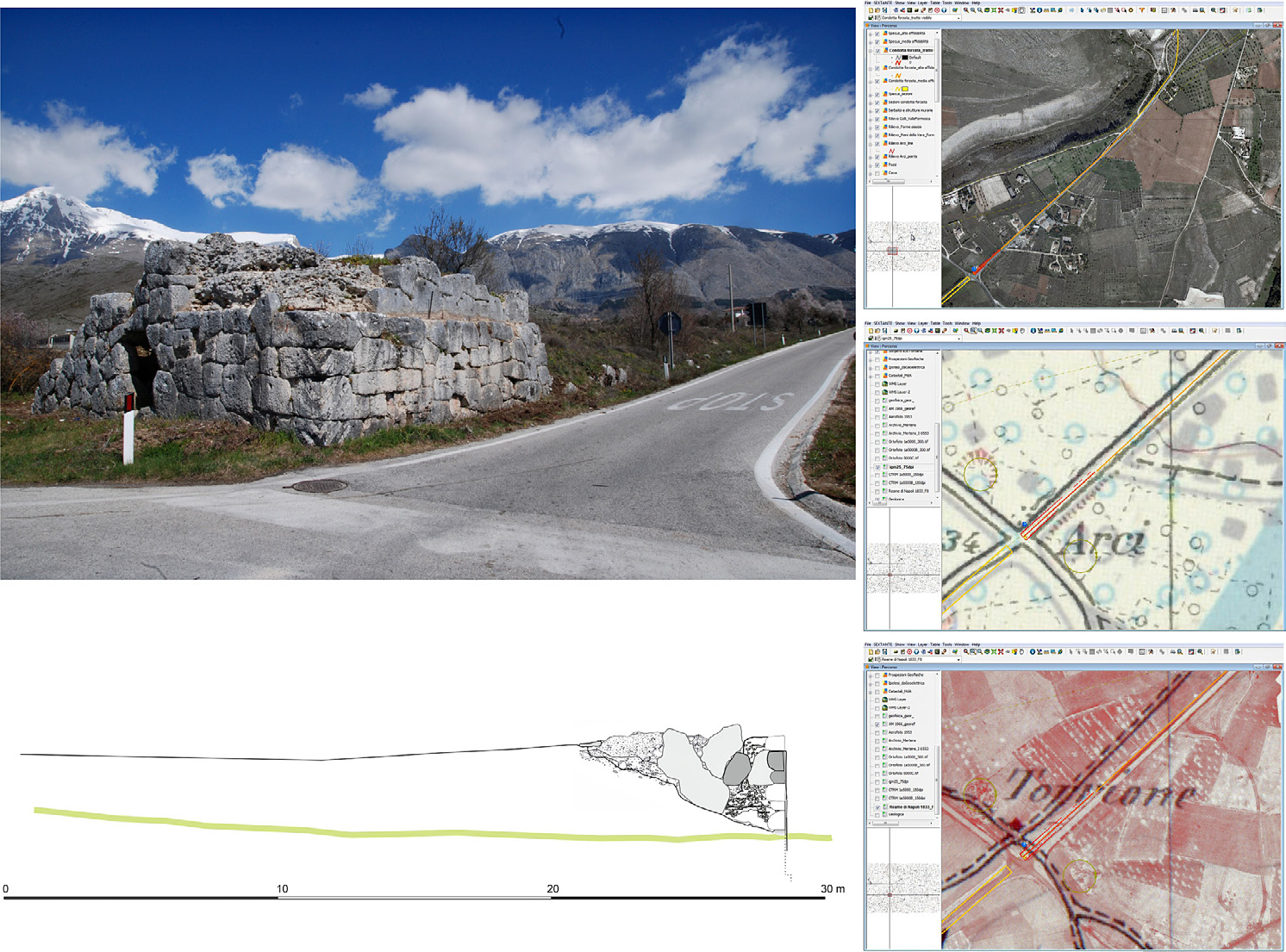
Task: Select Pan hand tool in the igm25 map window
Action: coord(1022,331)
